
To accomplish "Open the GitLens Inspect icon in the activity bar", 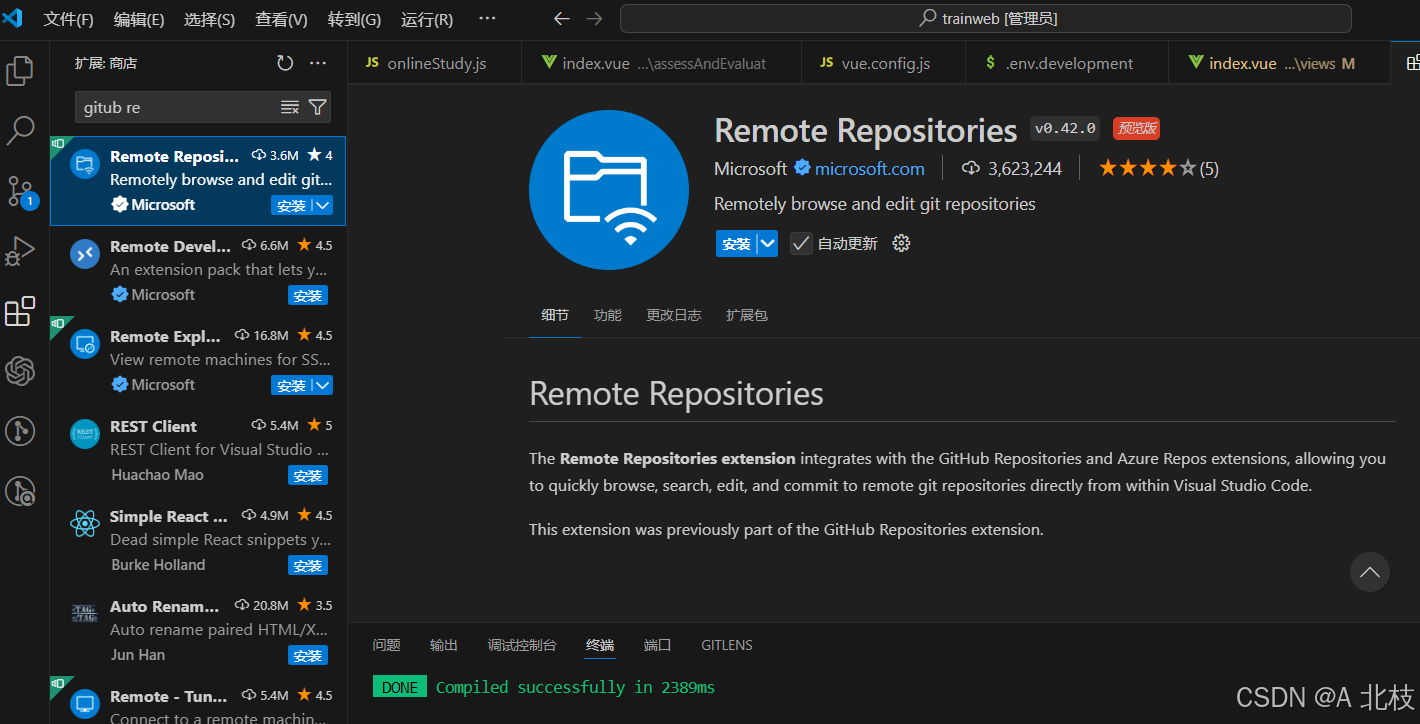I will point(20,491).
